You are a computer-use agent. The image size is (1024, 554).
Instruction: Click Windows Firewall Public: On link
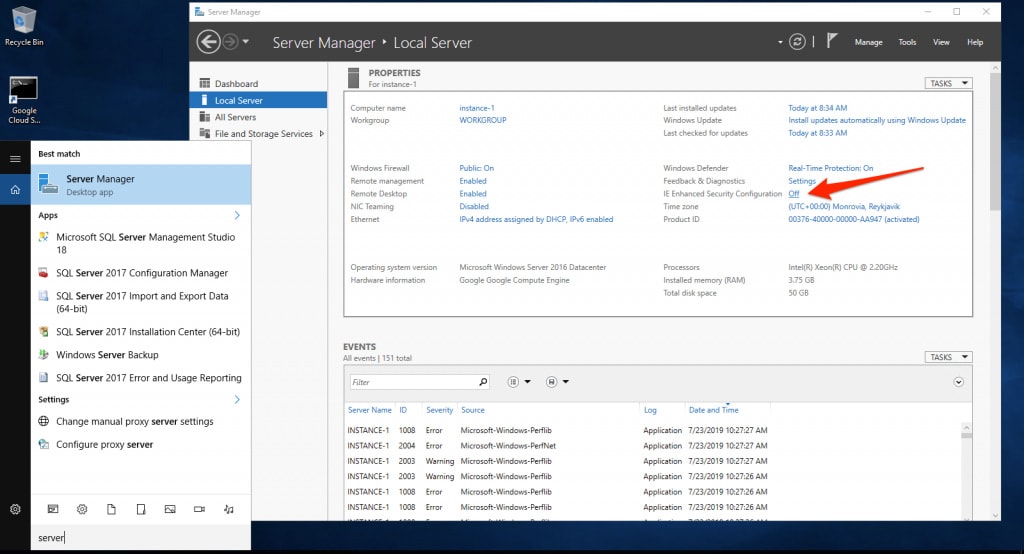point(477,168)
